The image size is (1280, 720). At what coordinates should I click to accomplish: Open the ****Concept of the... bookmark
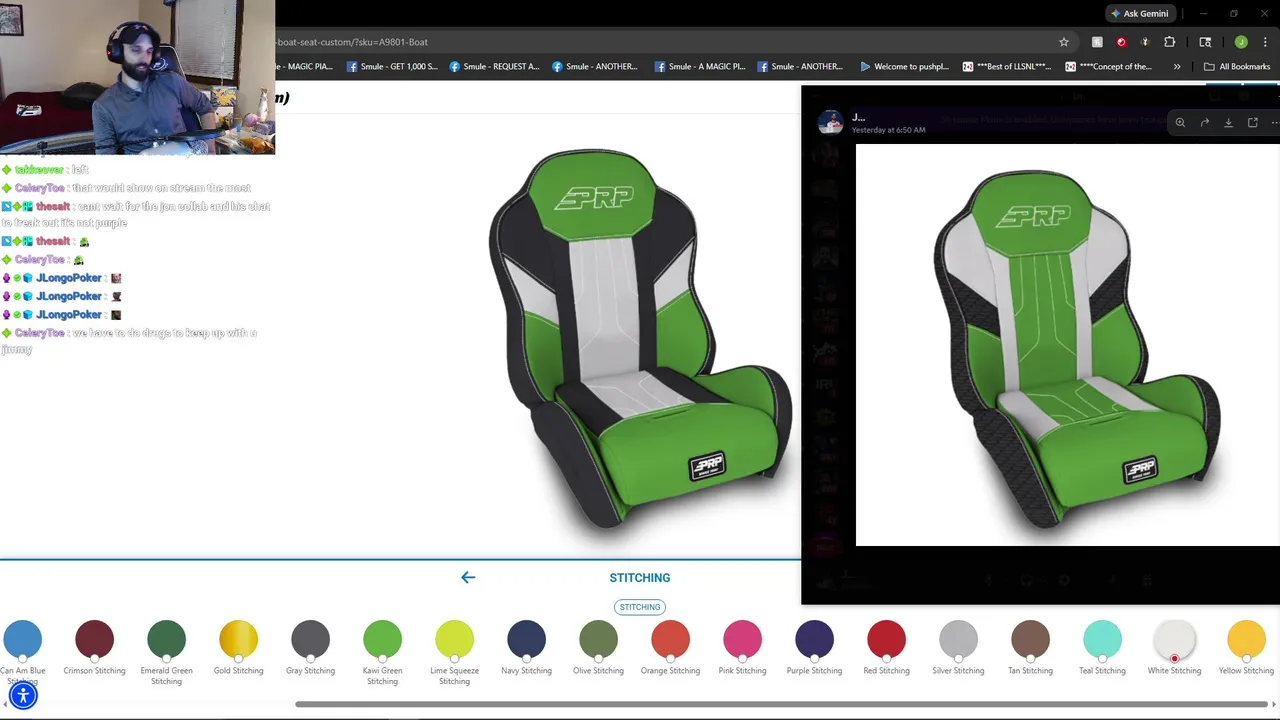pos(1109,67)
